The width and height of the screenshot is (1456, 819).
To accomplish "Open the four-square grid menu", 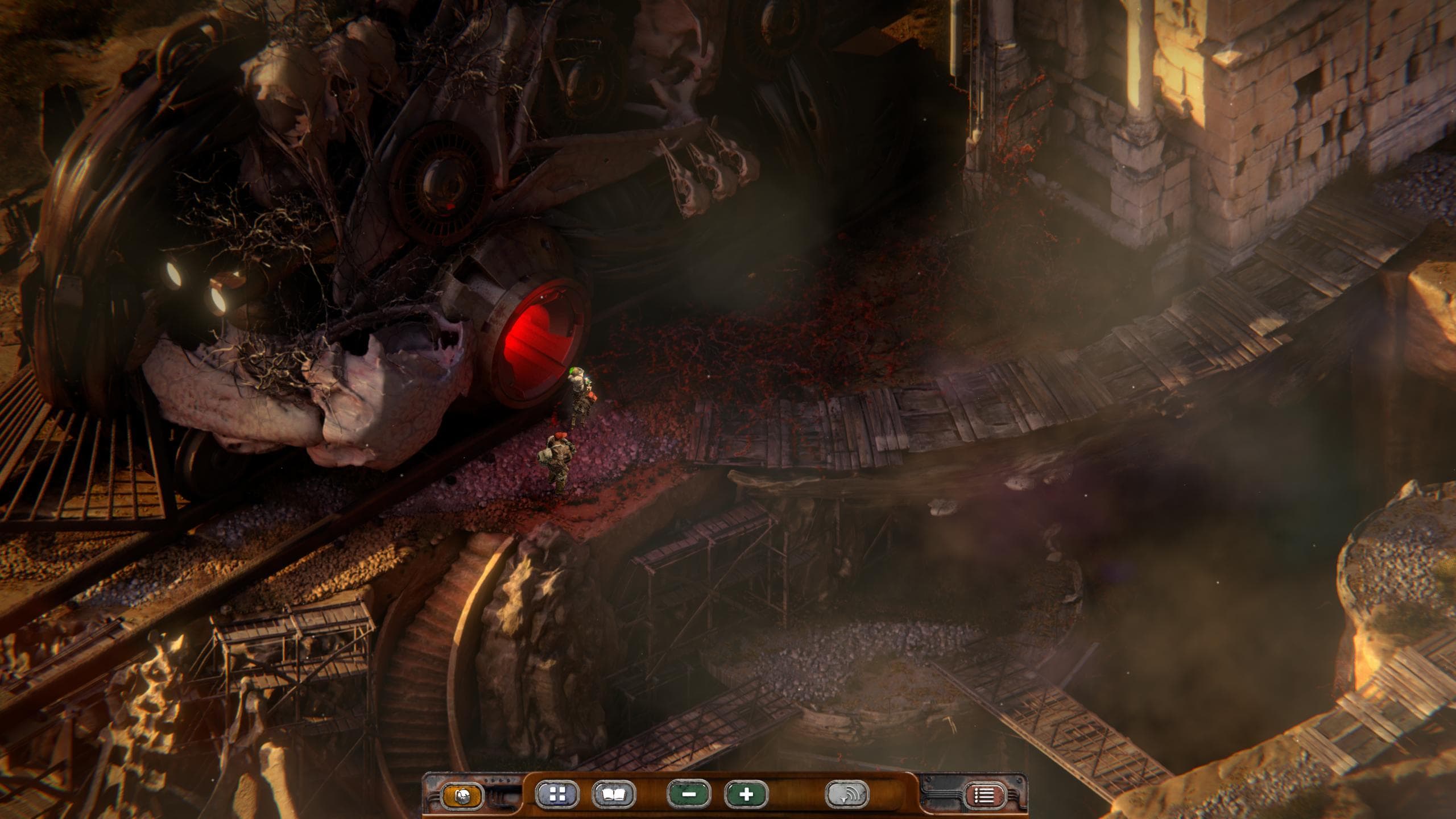I will pyautogui.click(x=556, y=795).
